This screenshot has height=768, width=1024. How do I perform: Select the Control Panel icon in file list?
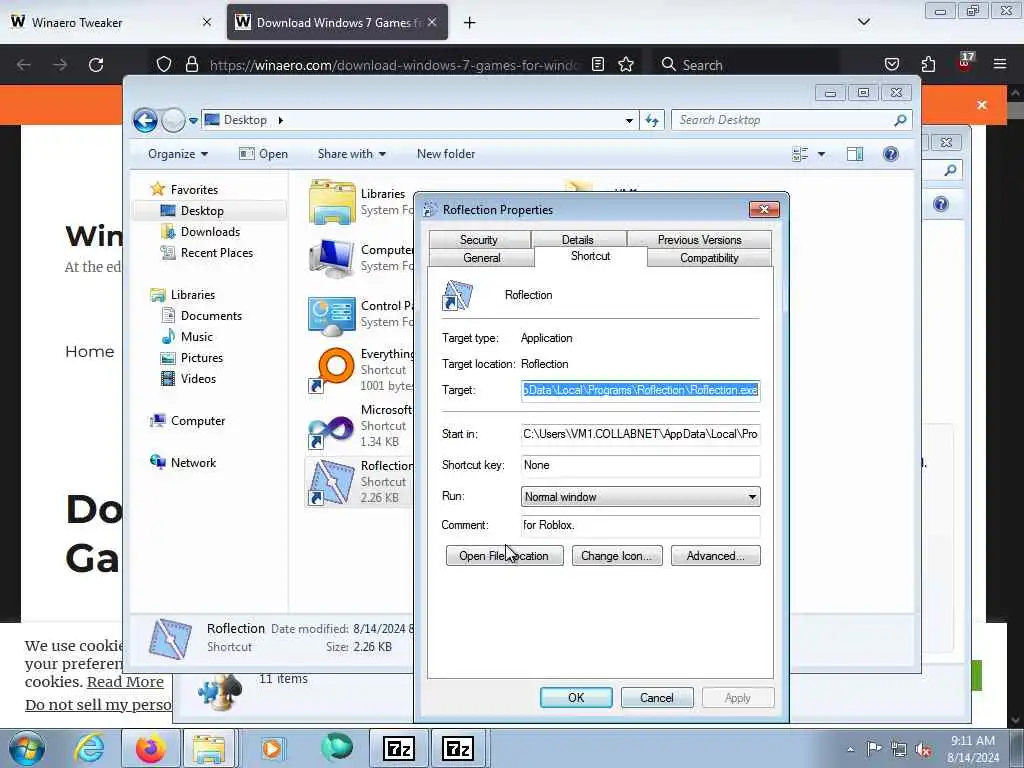(x=332, y=315)
